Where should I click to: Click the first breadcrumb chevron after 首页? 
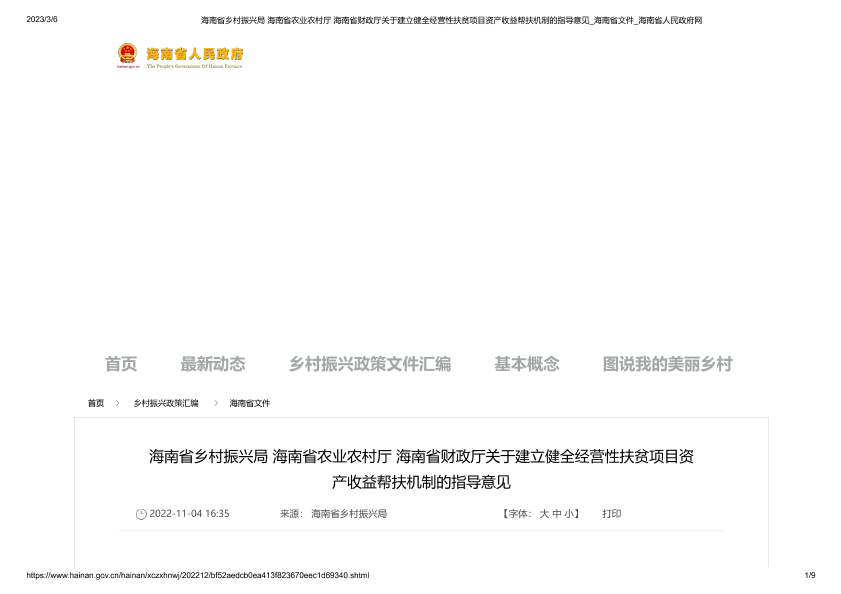click(x=117, y=403)
